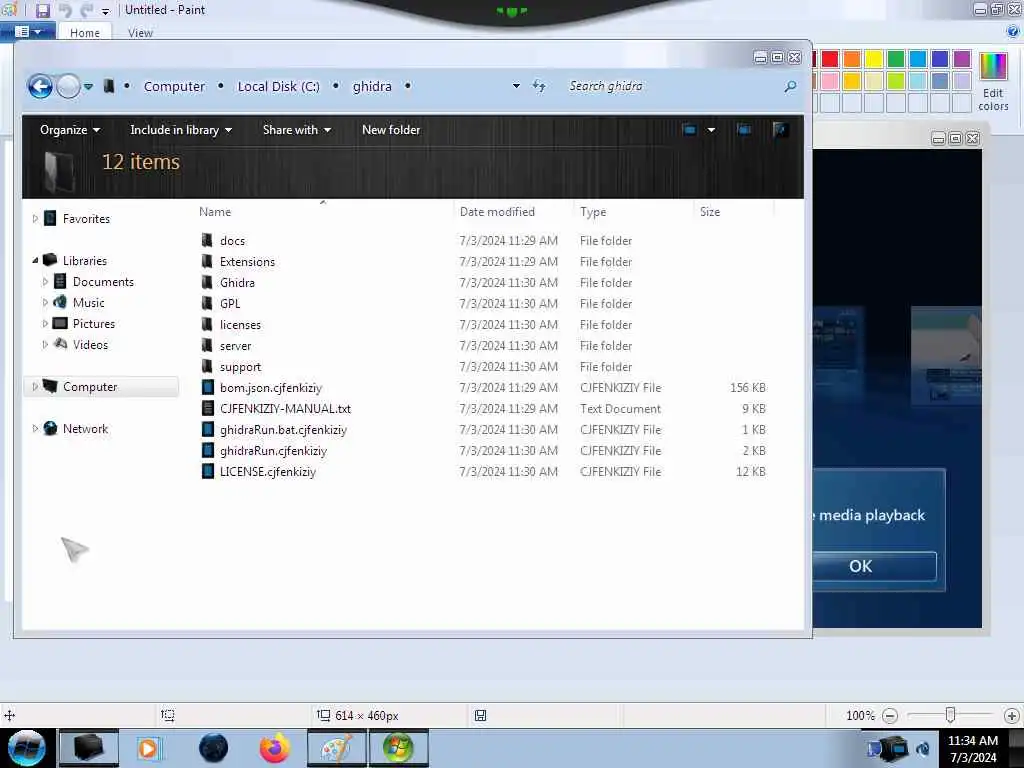Image resolution: width=1024 pixels, height=768 pixels.
Task: Open the view options dropdown arrow
Action: (711, 130)
